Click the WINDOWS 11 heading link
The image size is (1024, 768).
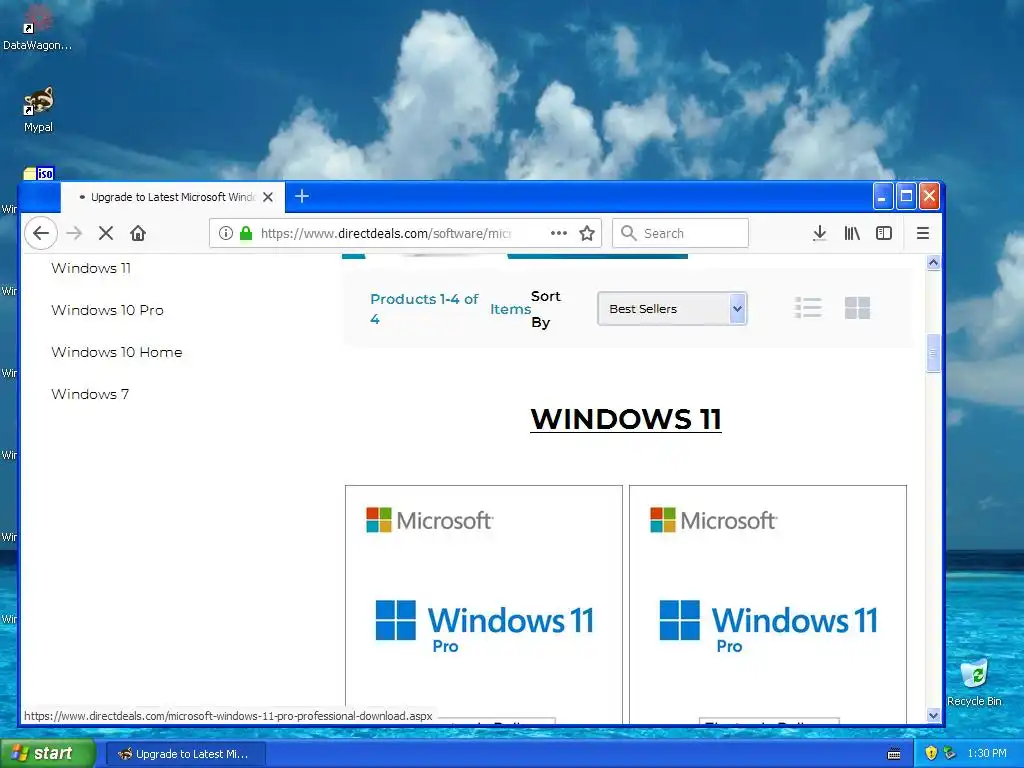(626, 419)
